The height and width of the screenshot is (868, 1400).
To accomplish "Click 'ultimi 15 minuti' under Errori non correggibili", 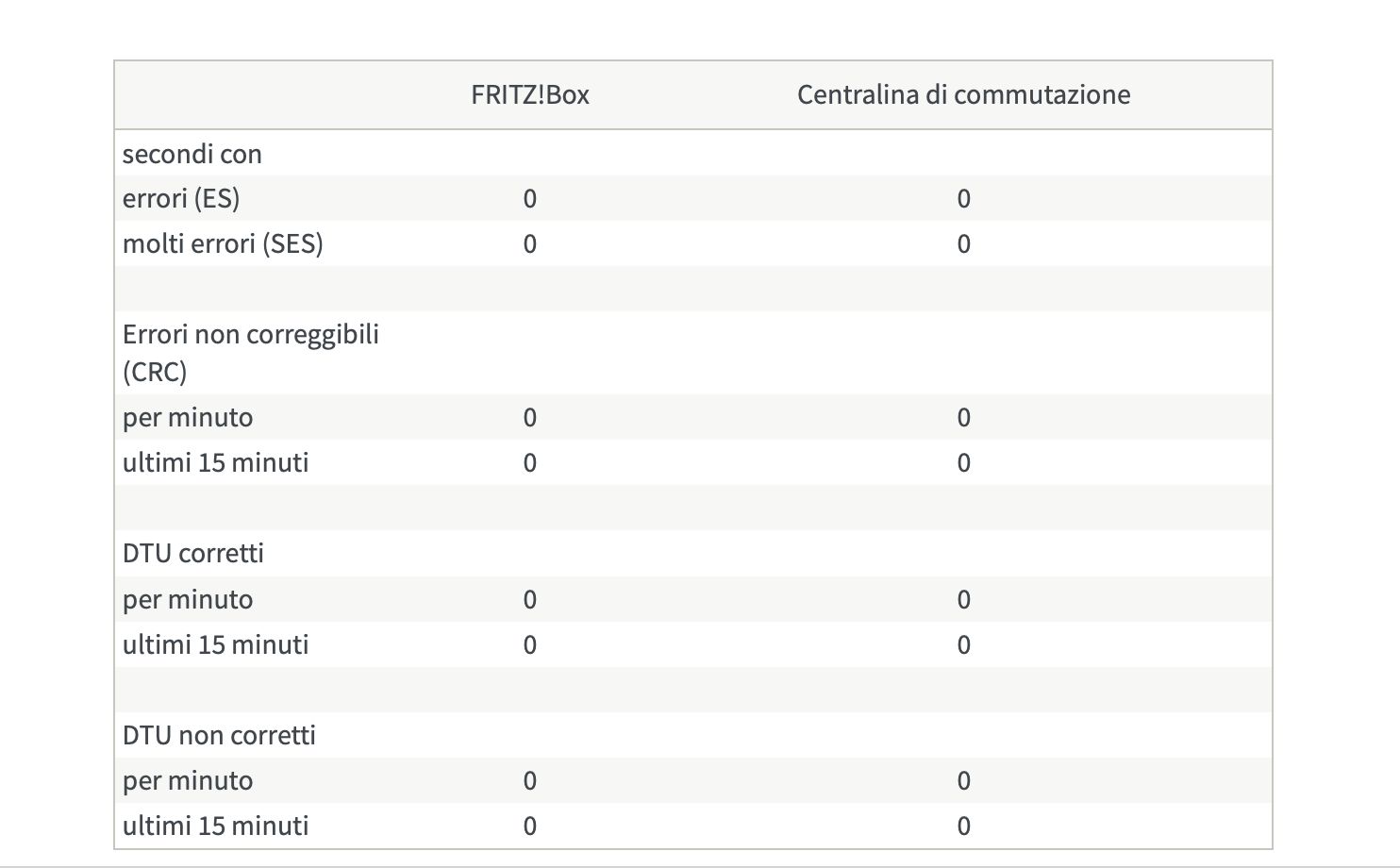I will point(215,462).
